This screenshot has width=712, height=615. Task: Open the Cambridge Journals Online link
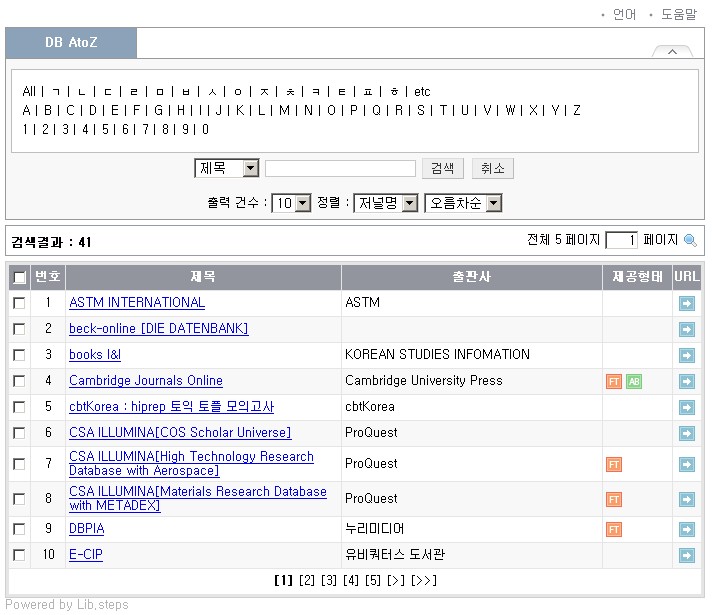click(x=146, y=381)
